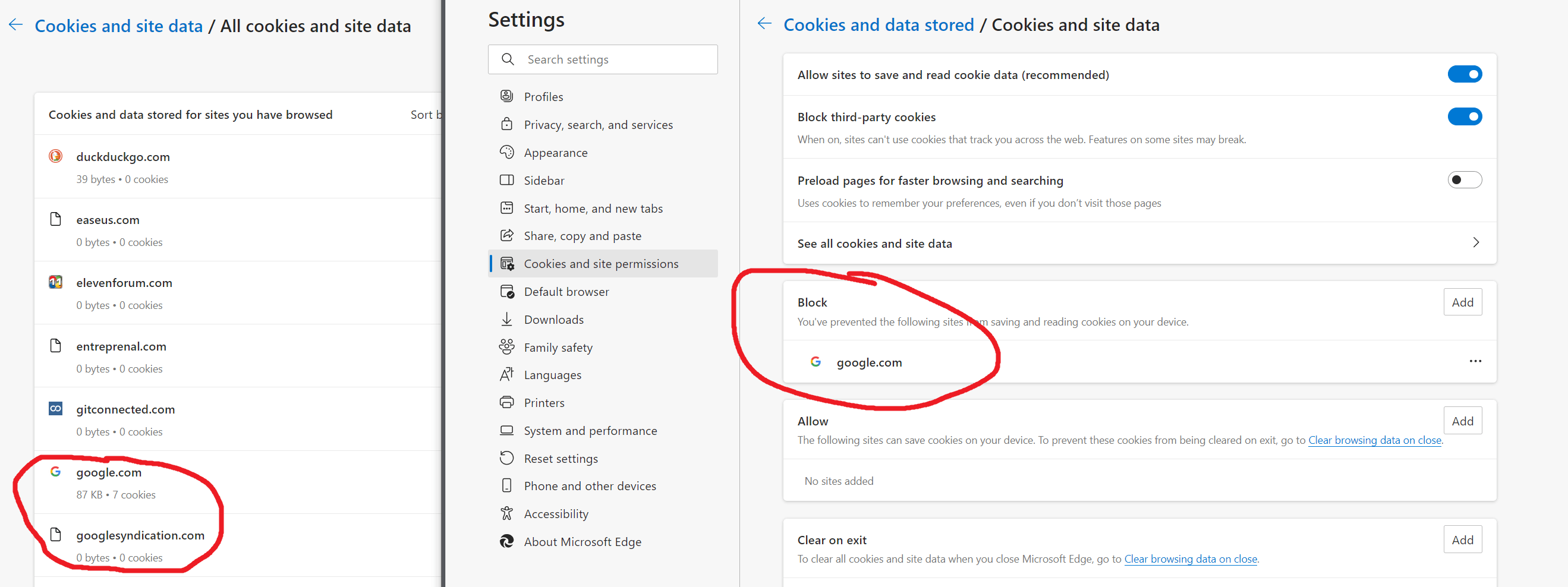Click the back arrow beside Cookies and site data

[x=16, y=25]
